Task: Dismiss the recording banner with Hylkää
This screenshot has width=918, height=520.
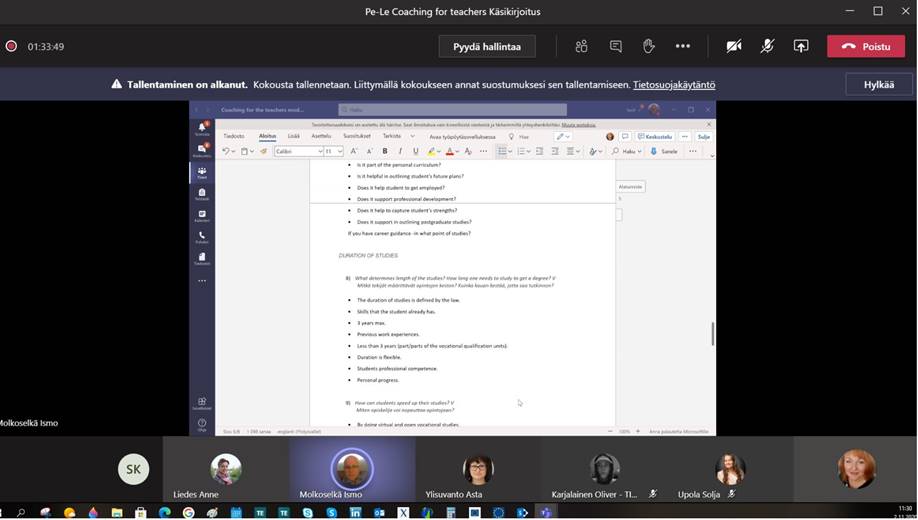Action: point(879,84)
